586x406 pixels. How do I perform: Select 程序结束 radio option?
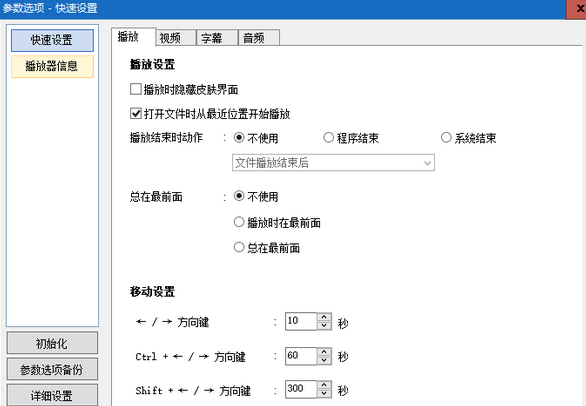pos(329,138)
